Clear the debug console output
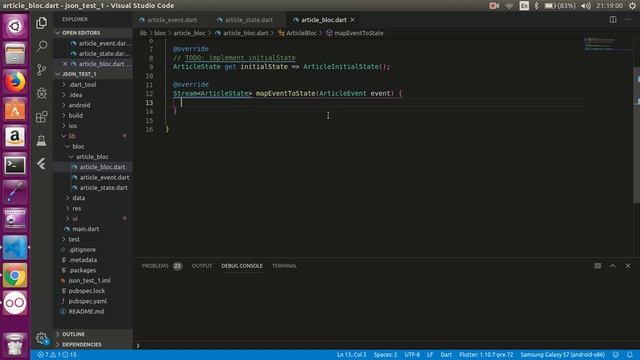This screenshot has height=360, width=640. pos(598,266)
